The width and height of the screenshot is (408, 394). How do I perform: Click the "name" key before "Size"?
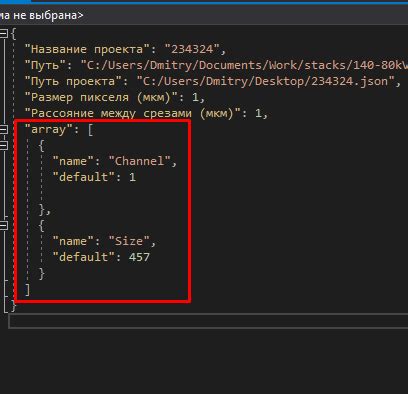click(73, 241)
